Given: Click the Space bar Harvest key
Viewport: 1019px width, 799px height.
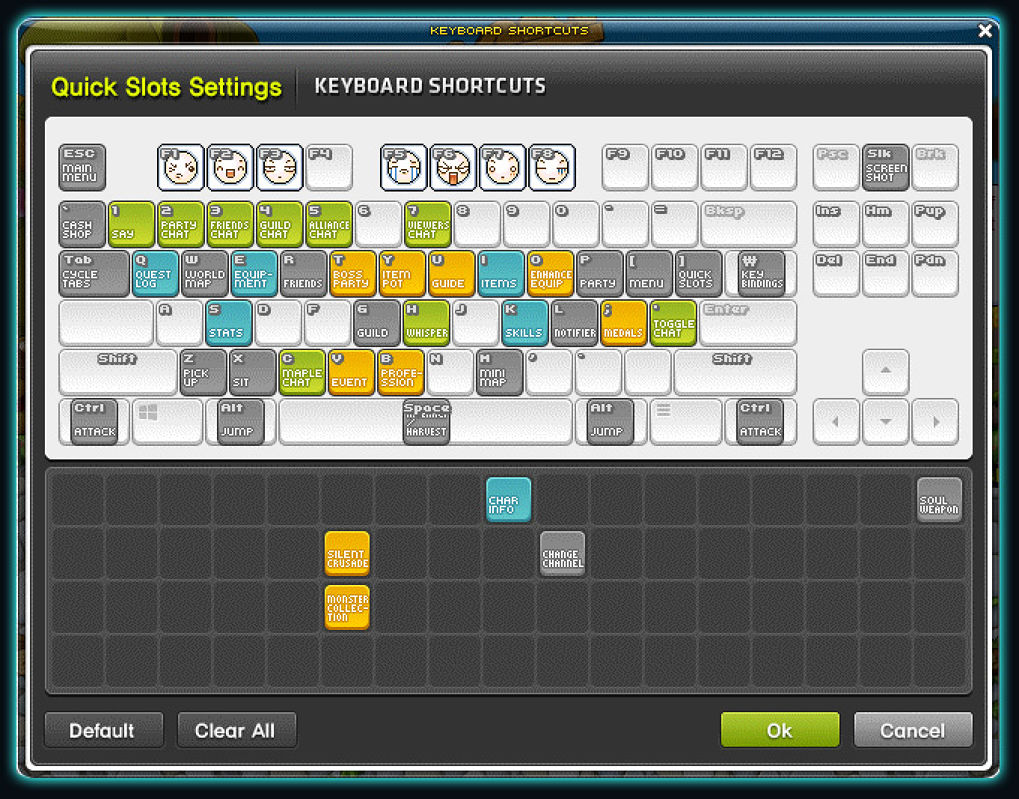Looking at the screenshot, I should tap(426, 421).
